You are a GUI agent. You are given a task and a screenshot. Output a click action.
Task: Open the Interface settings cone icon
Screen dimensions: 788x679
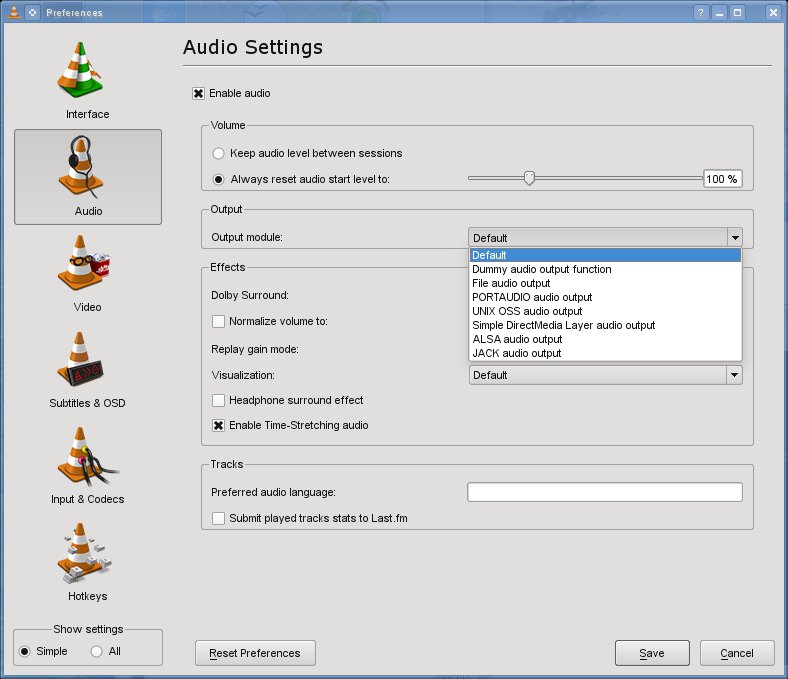click(x=79, y=70)
